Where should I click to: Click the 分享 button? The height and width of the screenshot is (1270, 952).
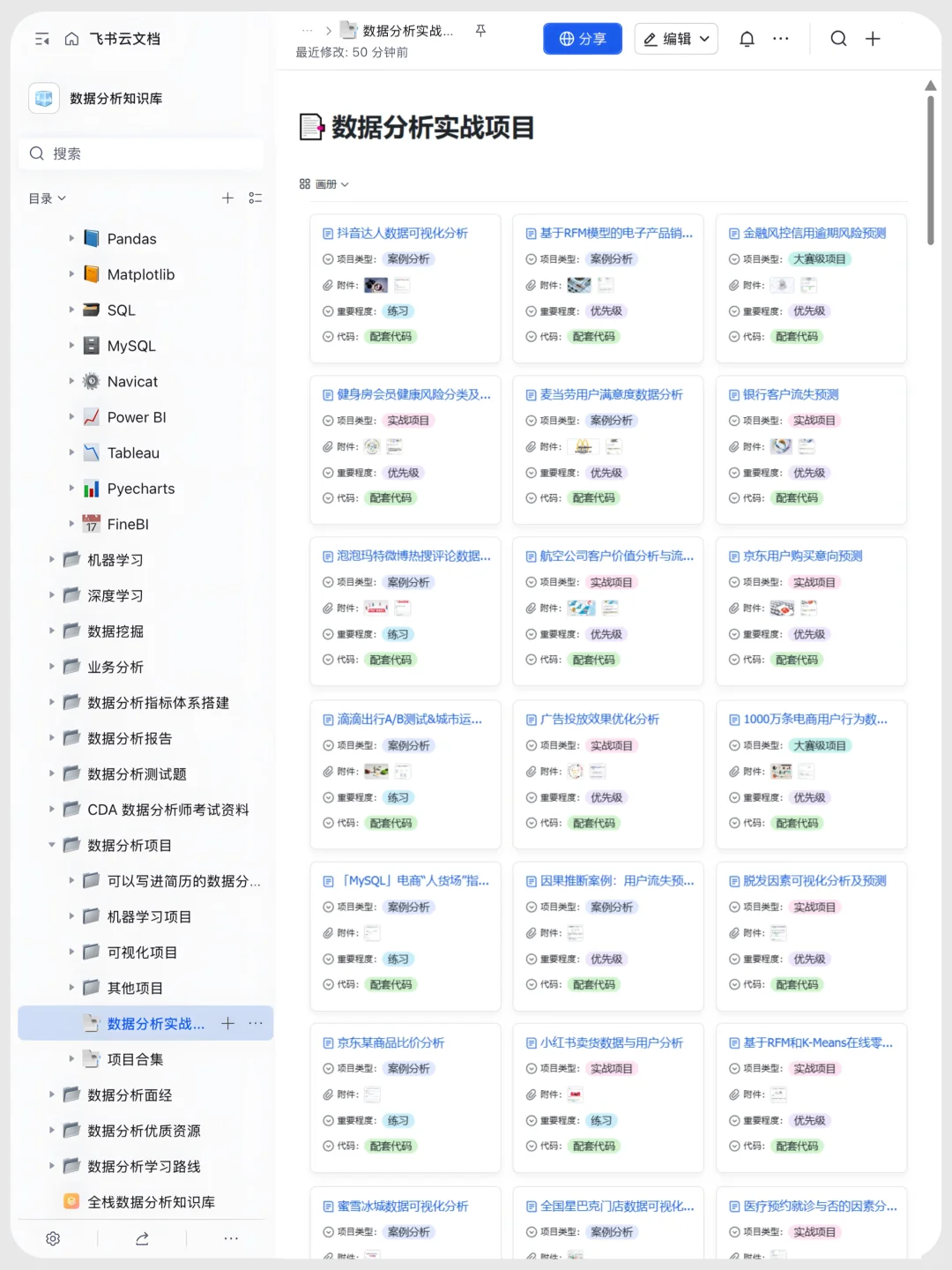583,39
